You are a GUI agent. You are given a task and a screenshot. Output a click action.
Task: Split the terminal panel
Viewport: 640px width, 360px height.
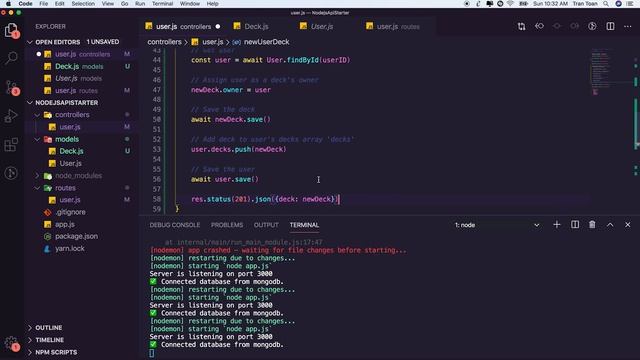coord(575,225)
